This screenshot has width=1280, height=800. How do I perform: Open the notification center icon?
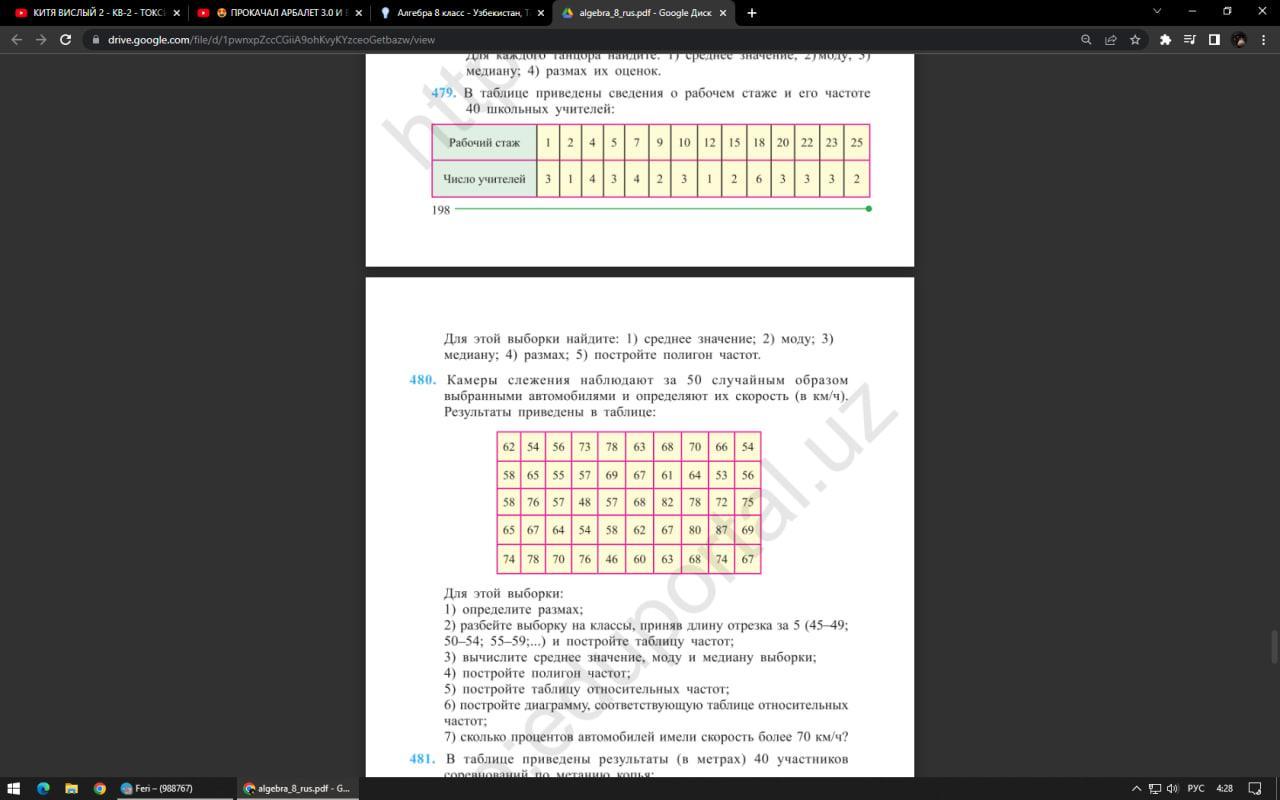click(x=1255, y=788)
